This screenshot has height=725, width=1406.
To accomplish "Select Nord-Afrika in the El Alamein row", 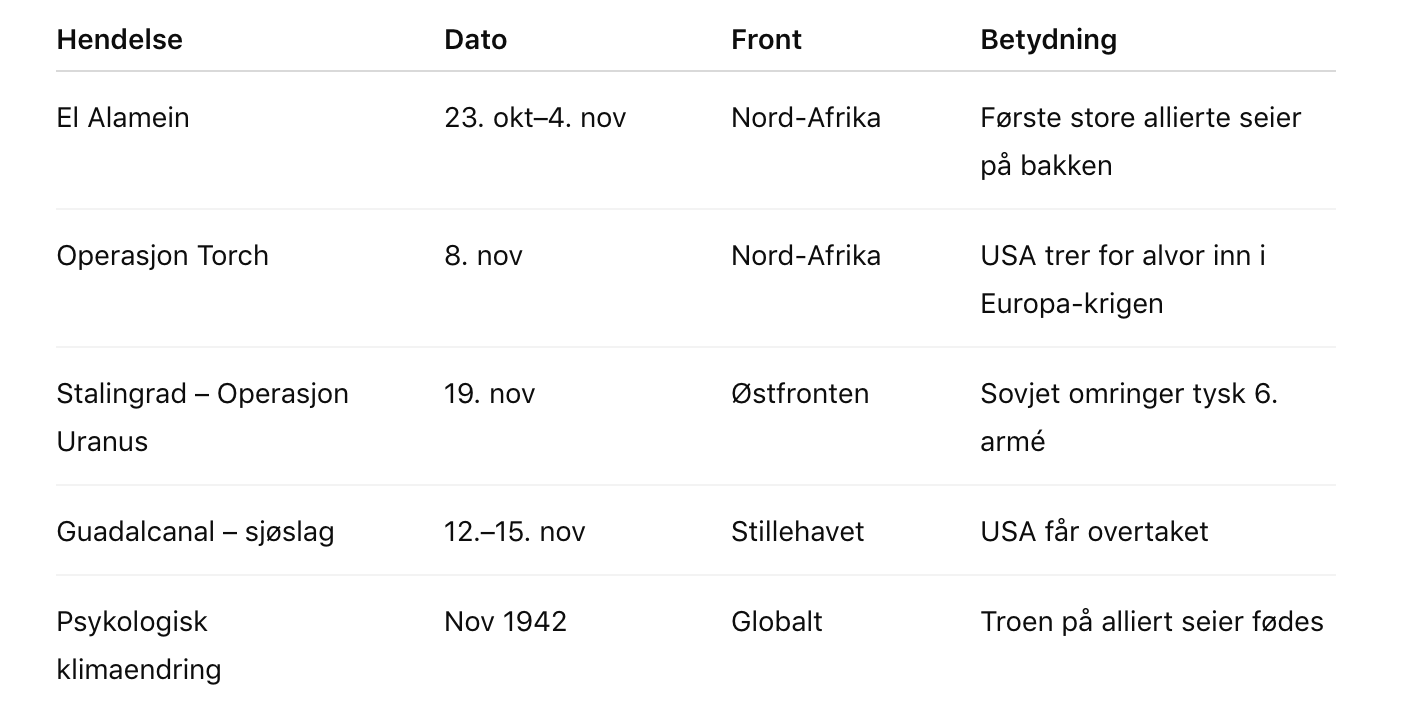I will click(806, 117).
